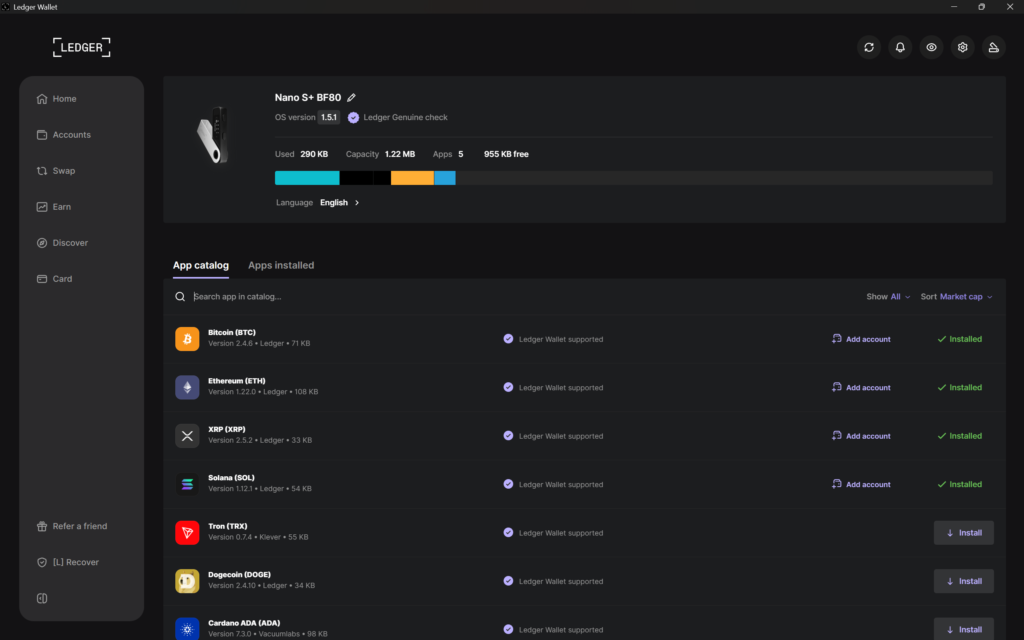This screenshot has width=1024, height=640.
Task: Add account for Bitcoin (BTC)
Action: 861,339
